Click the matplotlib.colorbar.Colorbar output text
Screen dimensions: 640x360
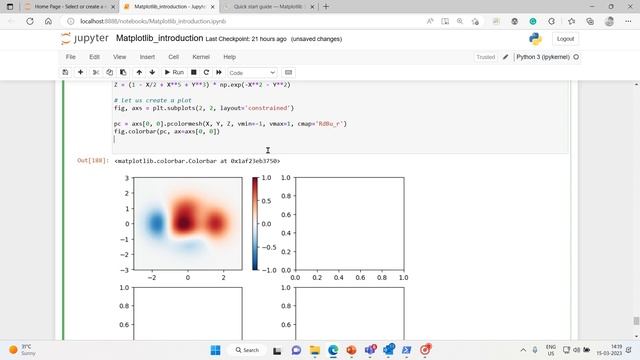[x=198, y=161]
